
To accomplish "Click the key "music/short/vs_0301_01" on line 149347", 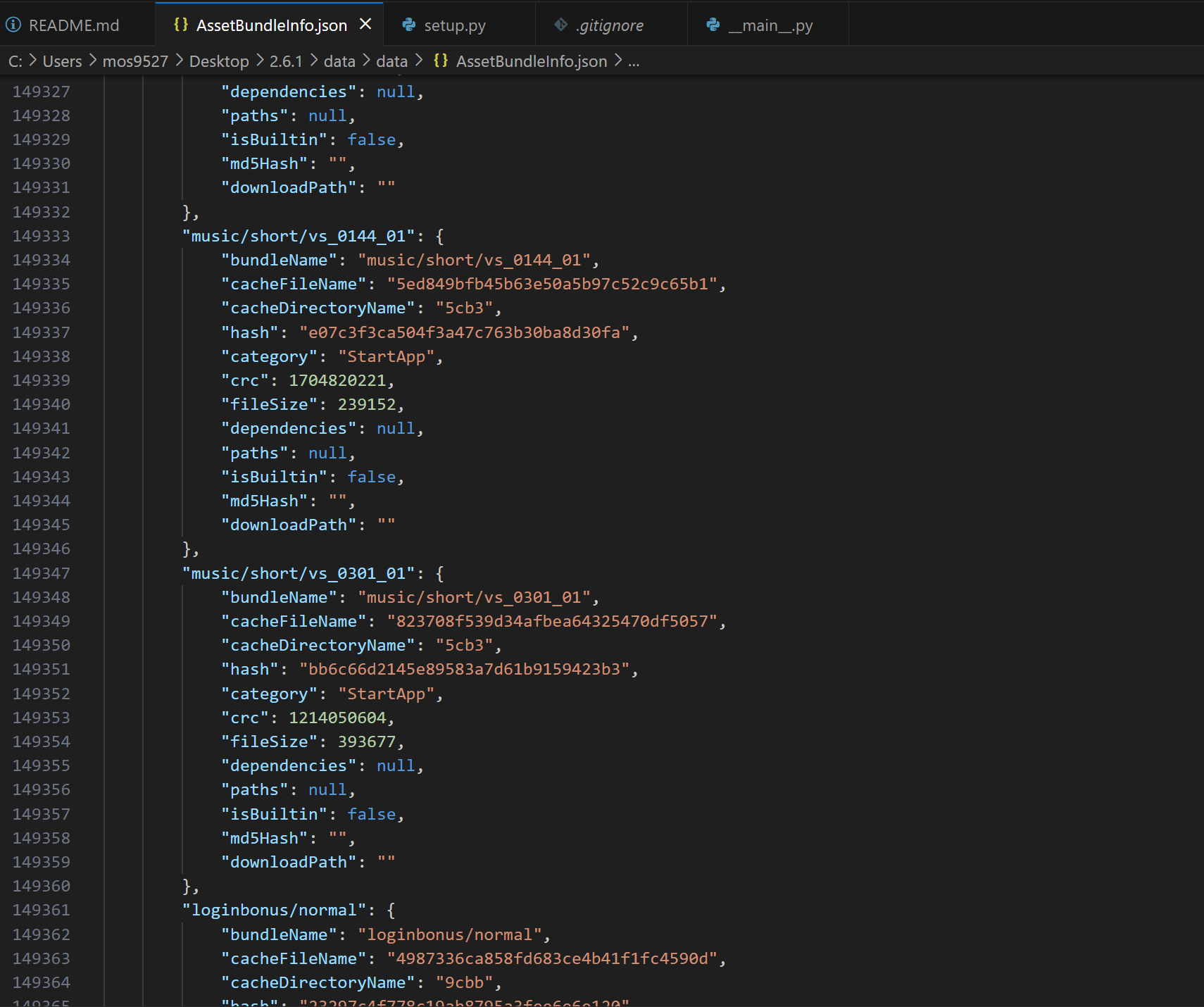I will (299, 573).
